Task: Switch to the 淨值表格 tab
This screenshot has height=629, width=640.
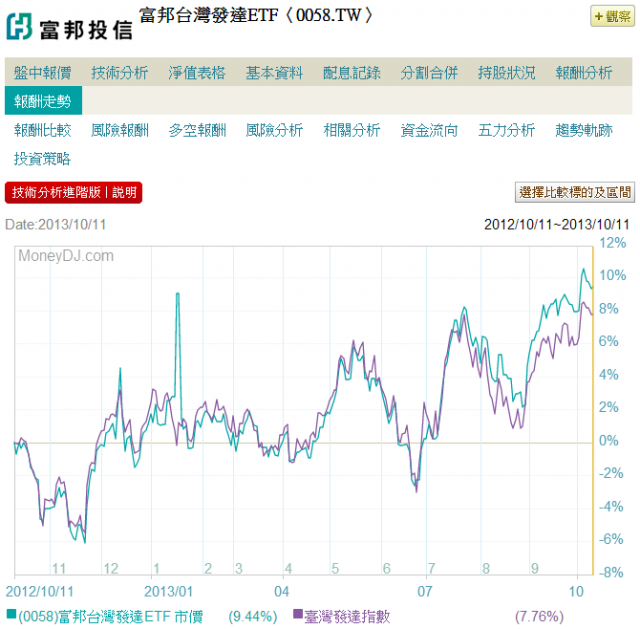Action: click(197, 73)
